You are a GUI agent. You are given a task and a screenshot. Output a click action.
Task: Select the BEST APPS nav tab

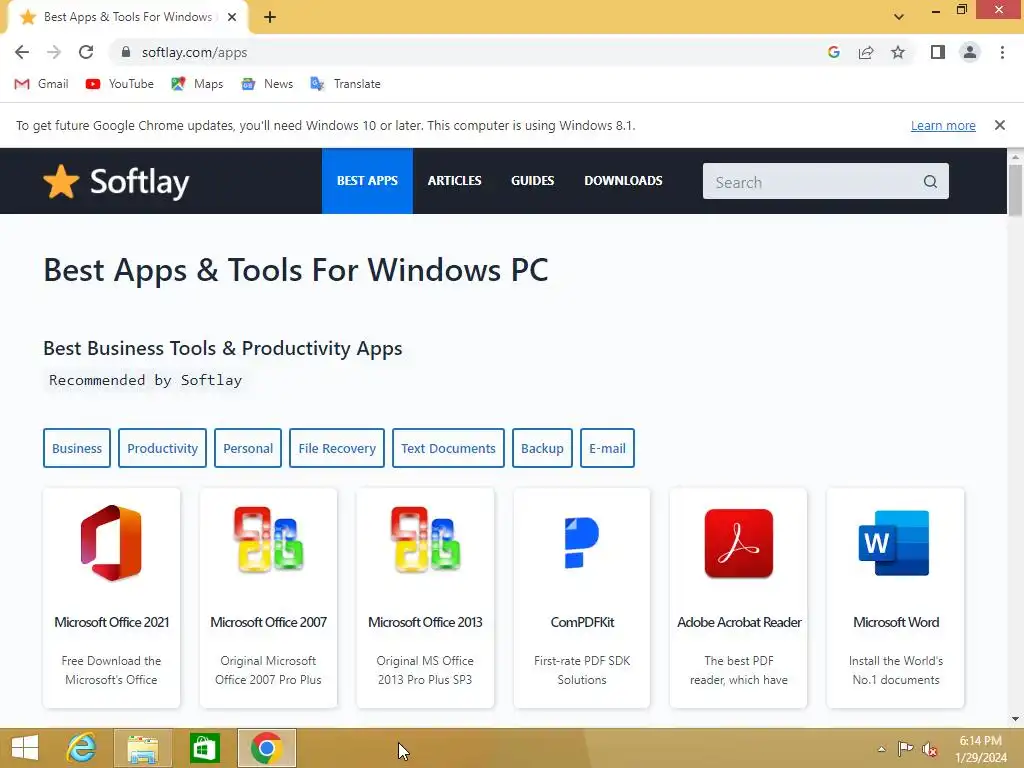tap(367, 181)
